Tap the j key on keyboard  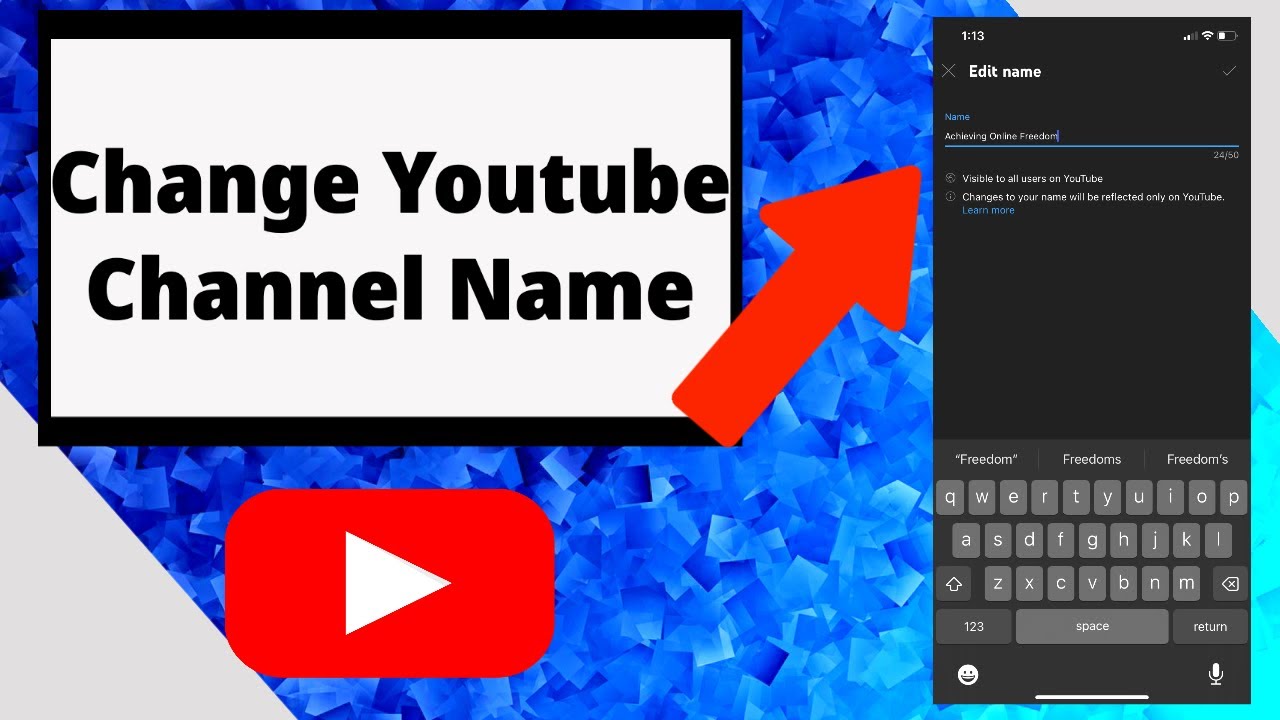point(1155,540)
